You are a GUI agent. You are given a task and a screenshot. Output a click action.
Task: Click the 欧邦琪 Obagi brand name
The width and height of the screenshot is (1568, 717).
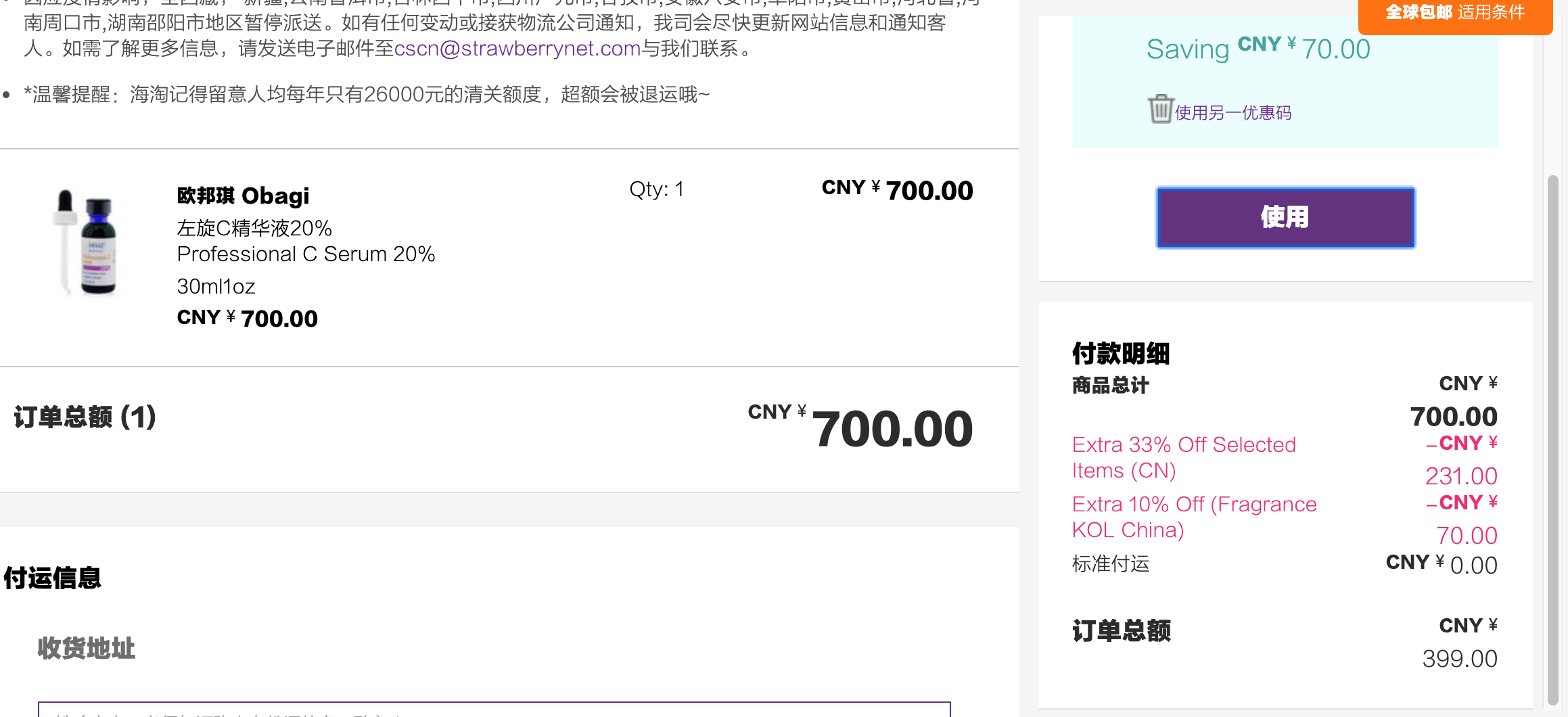point(243,195)
